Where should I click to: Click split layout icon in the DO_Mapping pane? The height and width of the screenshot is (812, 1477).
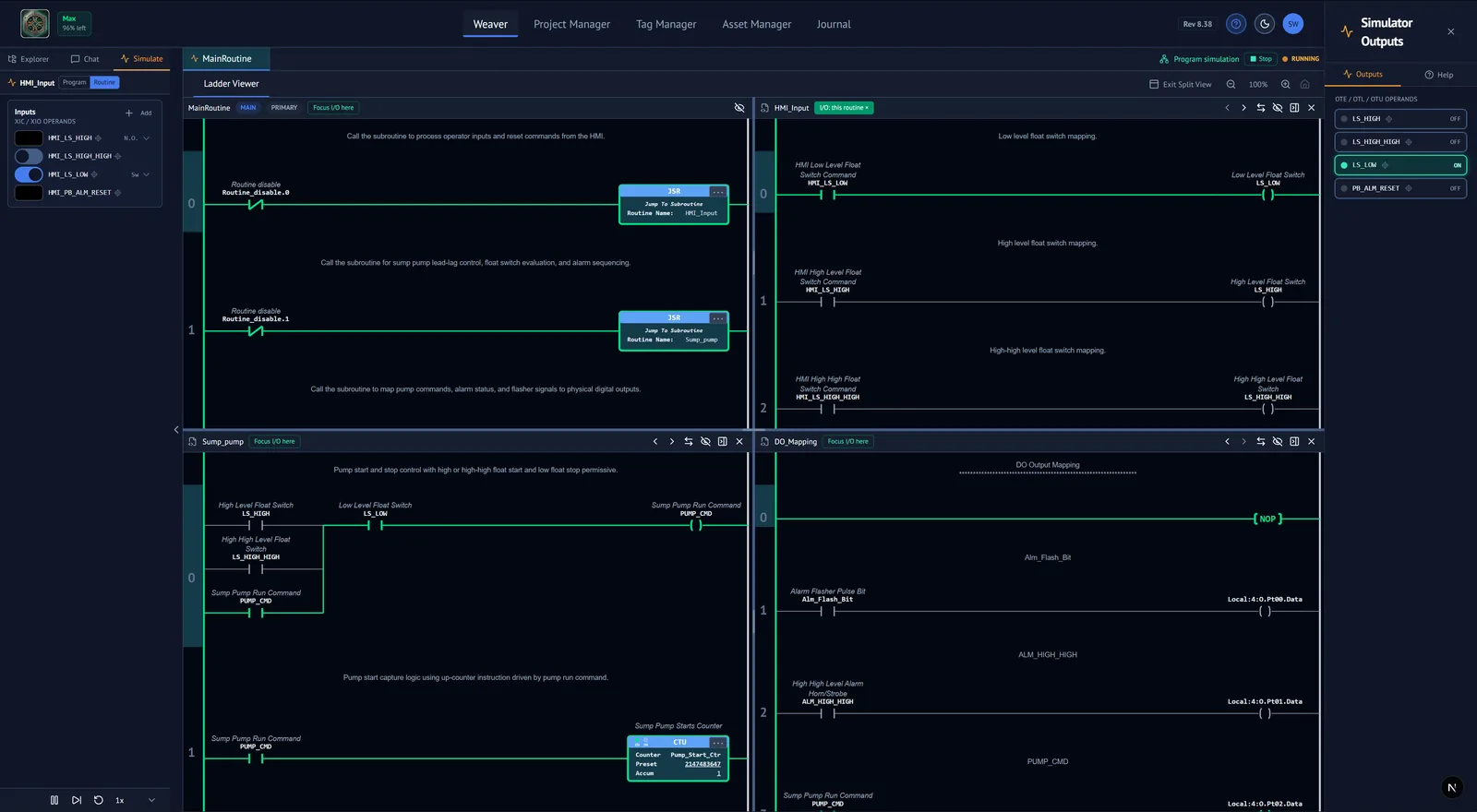point(1294,441)
